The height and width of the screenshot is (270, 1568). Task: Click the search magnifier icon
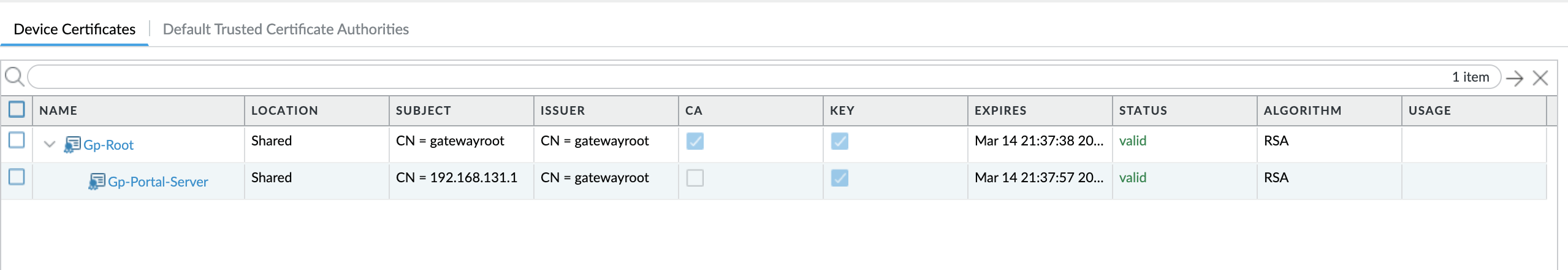click(14, 77)
